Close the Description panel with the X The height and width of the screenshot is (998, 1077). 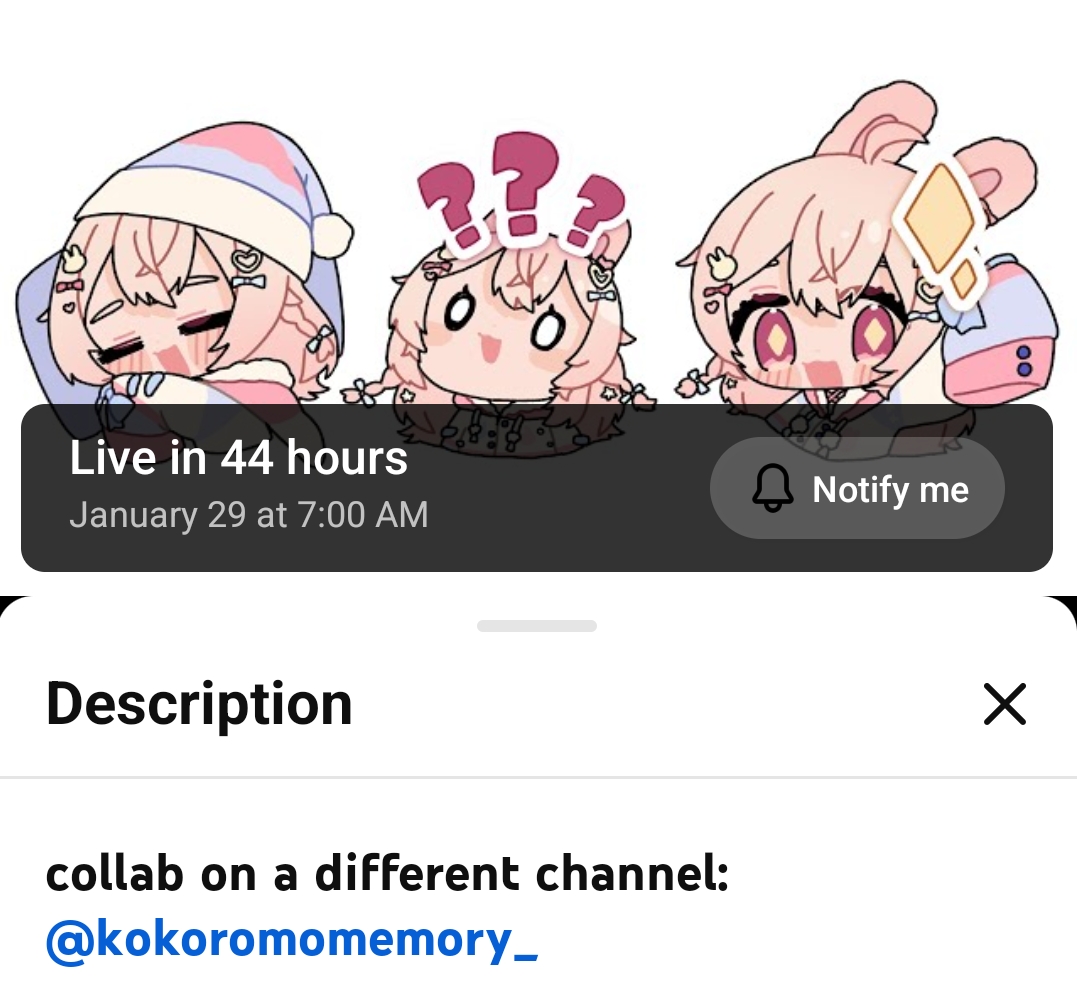[x=1005, y=703]
